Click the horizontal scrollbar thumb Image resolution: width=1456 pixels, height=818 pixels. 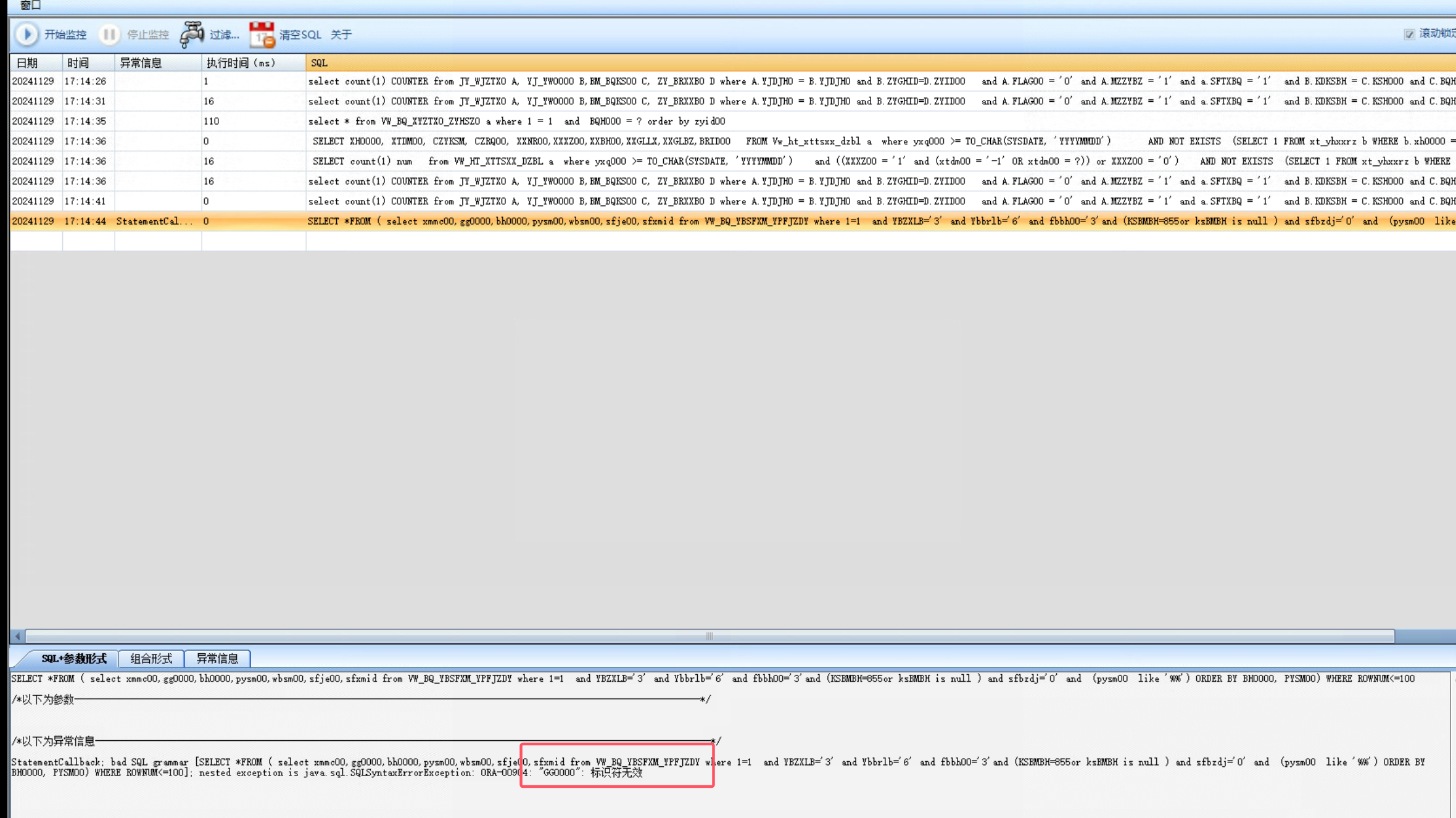[x=709, y=635]
